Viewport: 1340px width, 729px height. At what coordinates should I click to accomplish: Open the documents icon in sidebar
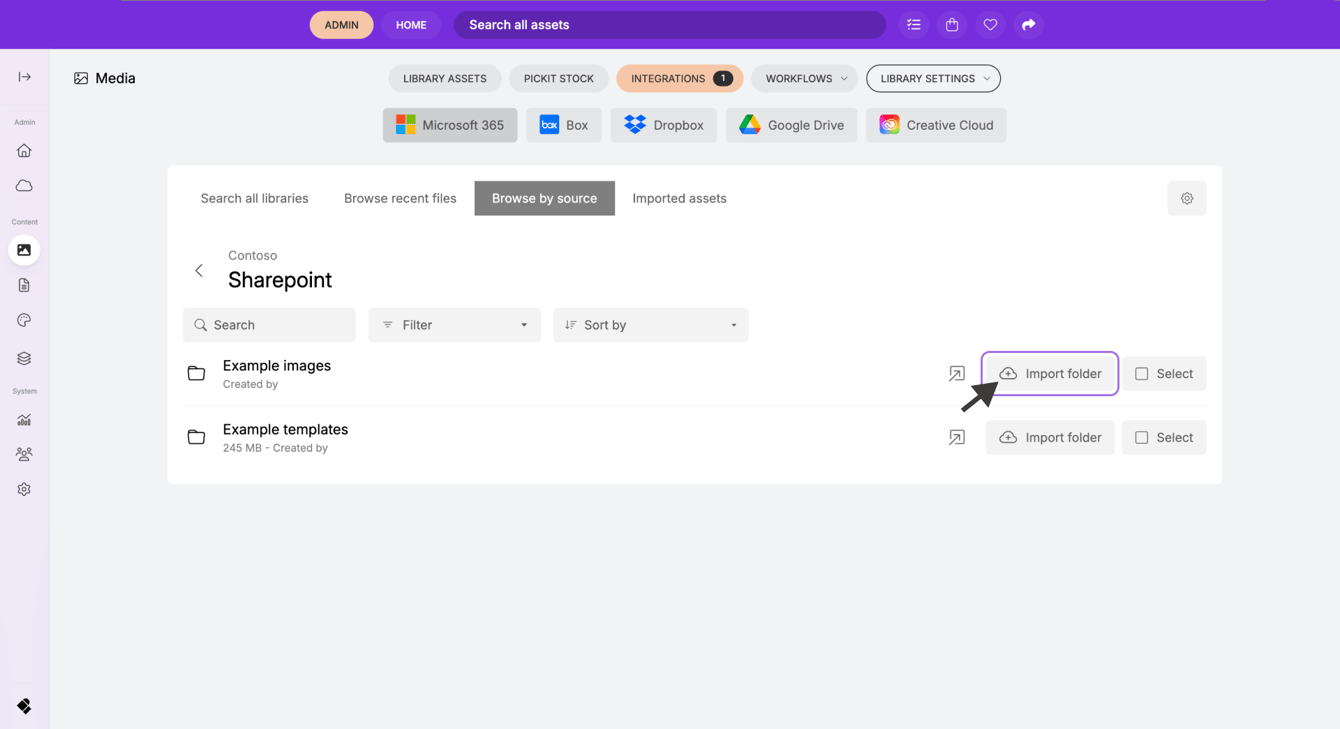(x=24, y=285)
